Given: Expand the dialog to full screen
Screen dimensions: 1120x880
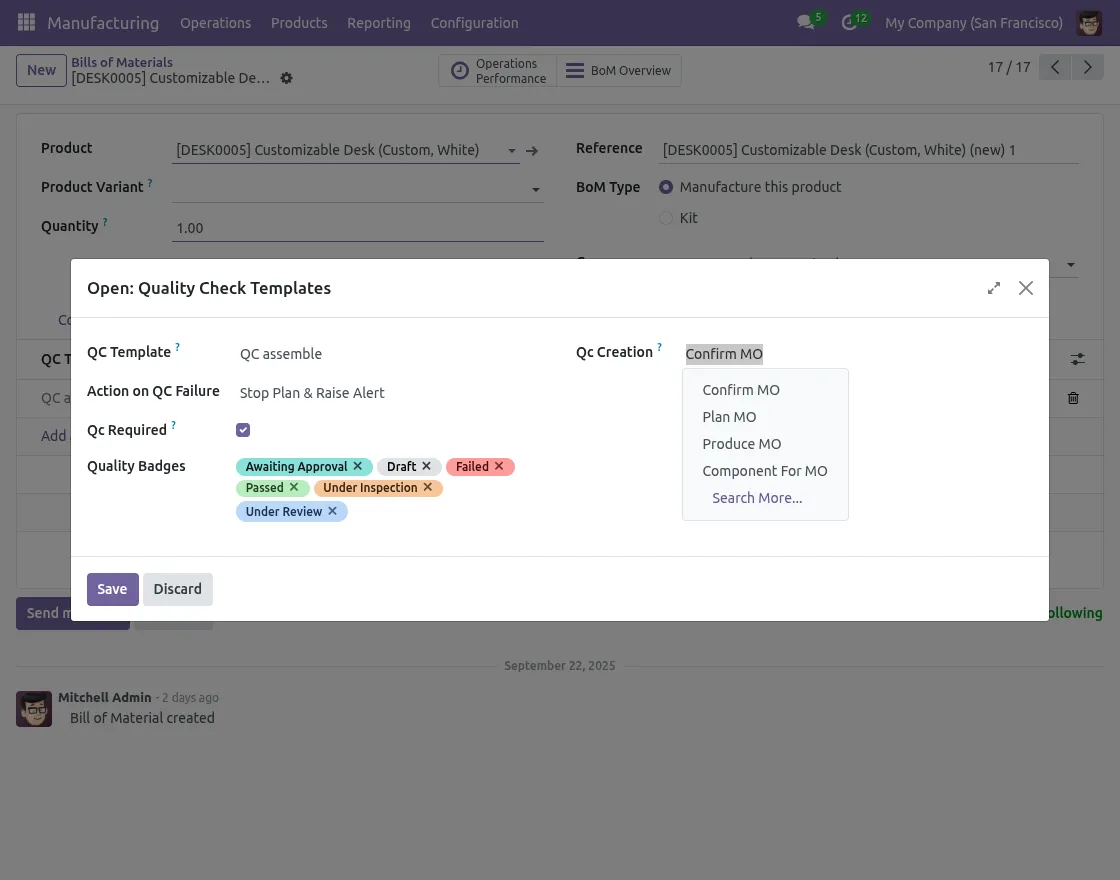Looking at the screenshot, I should coord(993,288).
